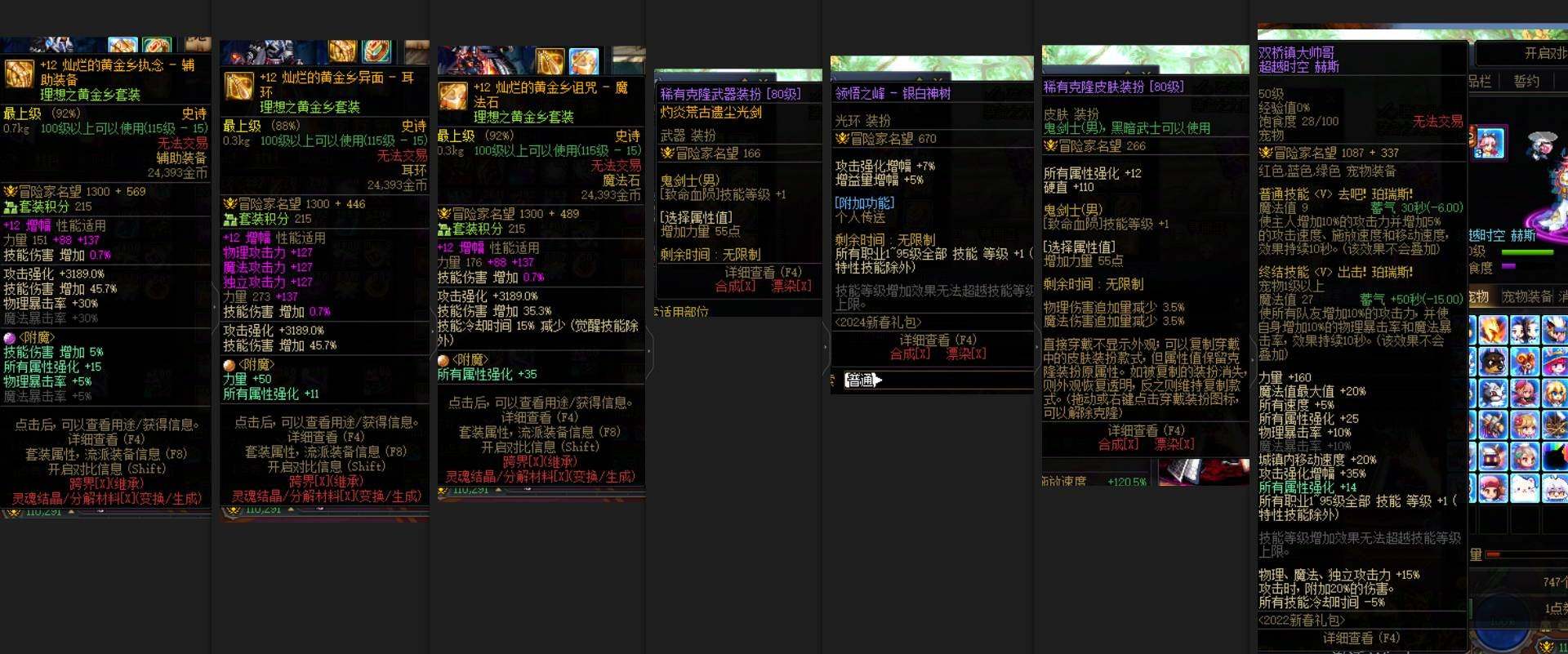Click the equipped pink-haired pet portrait
Viewport: 1568px width, 654px height.
tap(1490, 142)
